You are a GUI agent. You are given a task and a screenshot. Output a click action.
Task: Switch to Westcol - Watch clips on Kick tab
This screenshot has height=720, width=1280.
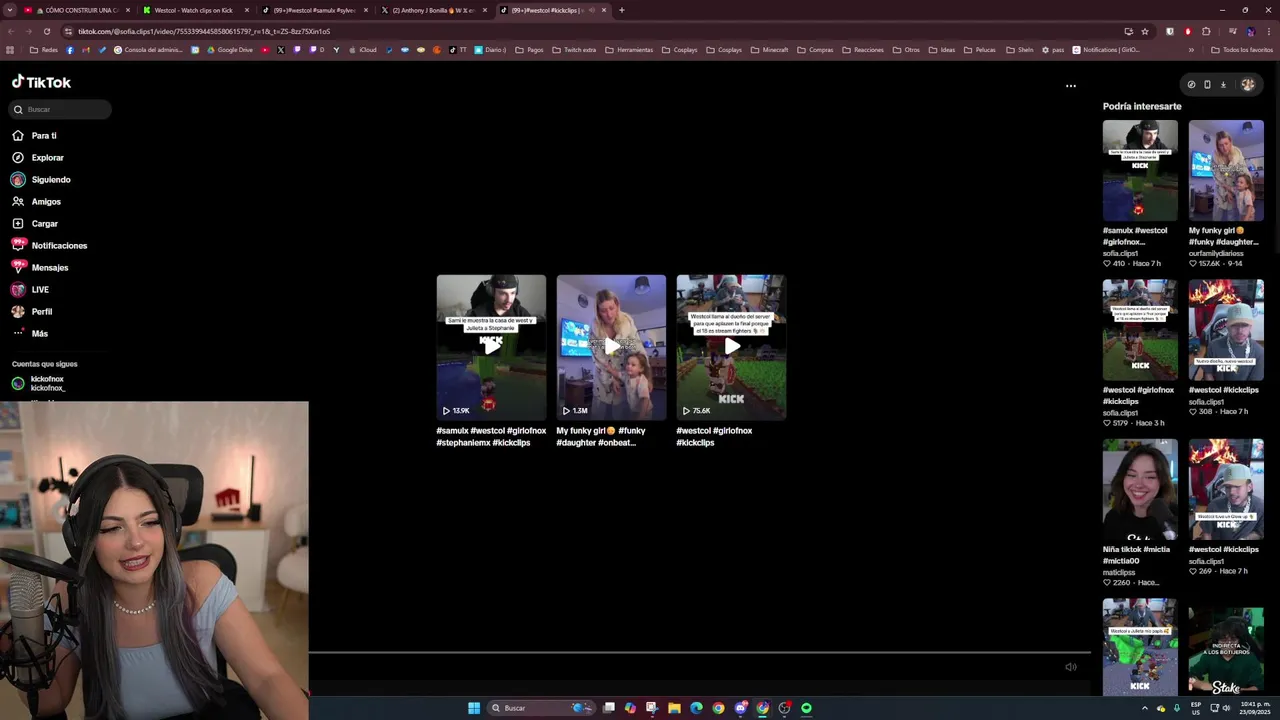tap(195, 10)
